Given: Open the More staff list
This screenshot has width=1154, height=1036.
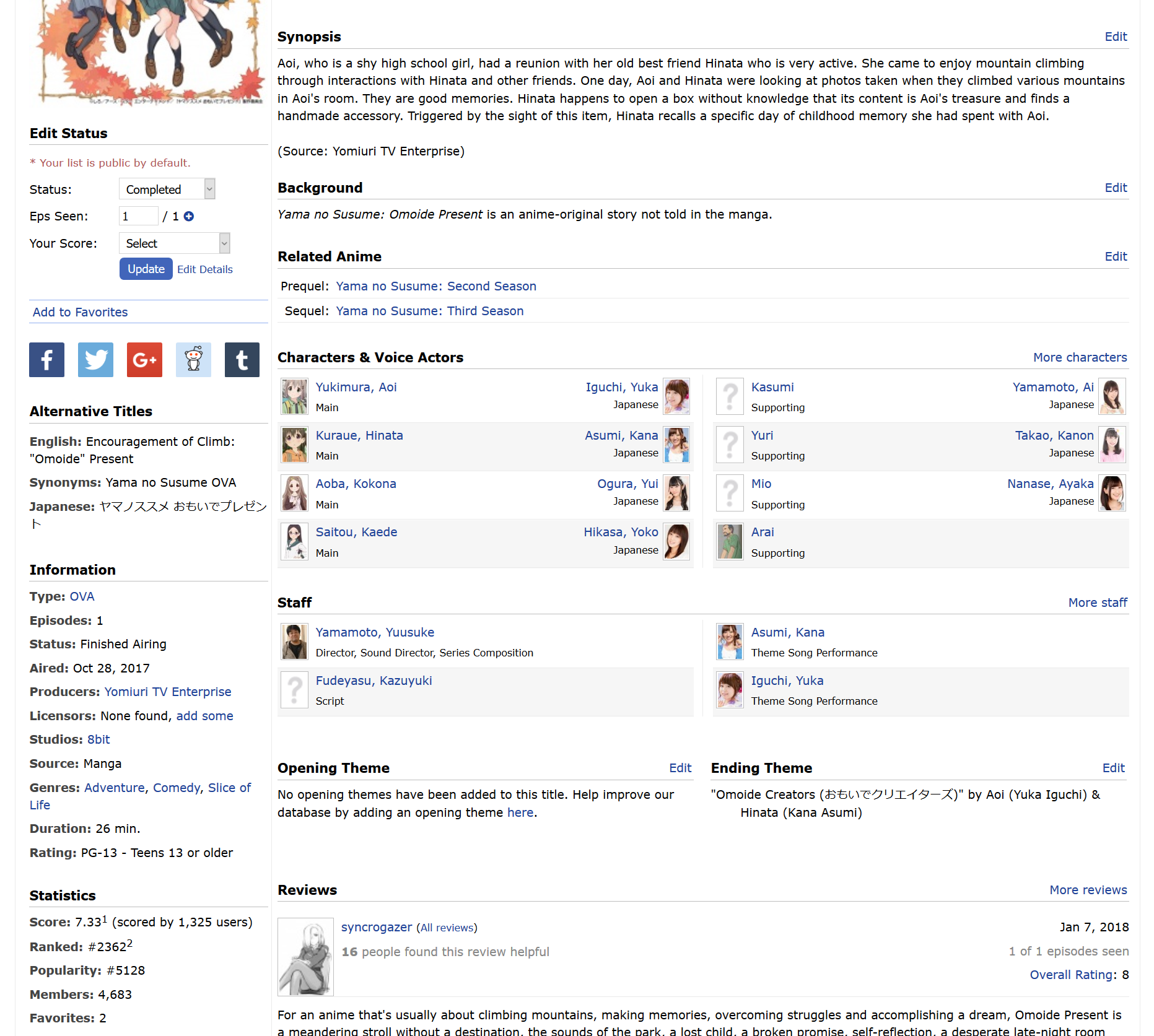Looking at the screenshot, I should click(x=1097, y=603).
